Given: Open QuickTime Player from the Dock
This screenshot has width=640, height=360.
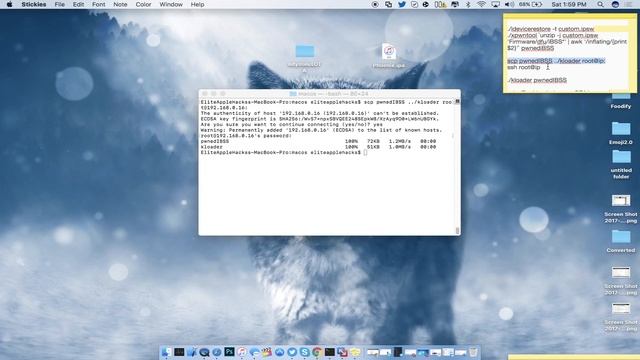Looking at the screenshot, I should [x=204, y=352].
